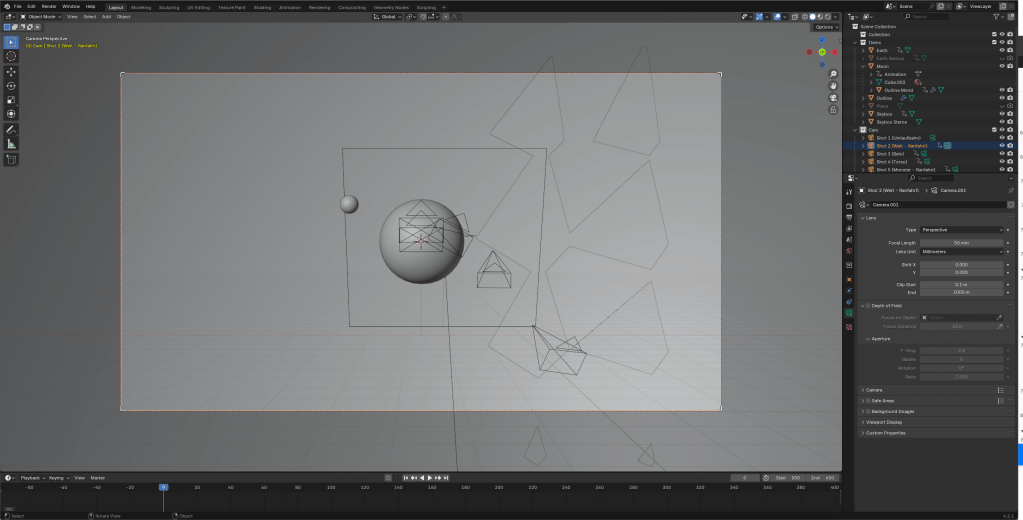Click the Zoom view magnifier gizmo
This screenshot has height=520, width=1023.
click(x=833, y=73)
